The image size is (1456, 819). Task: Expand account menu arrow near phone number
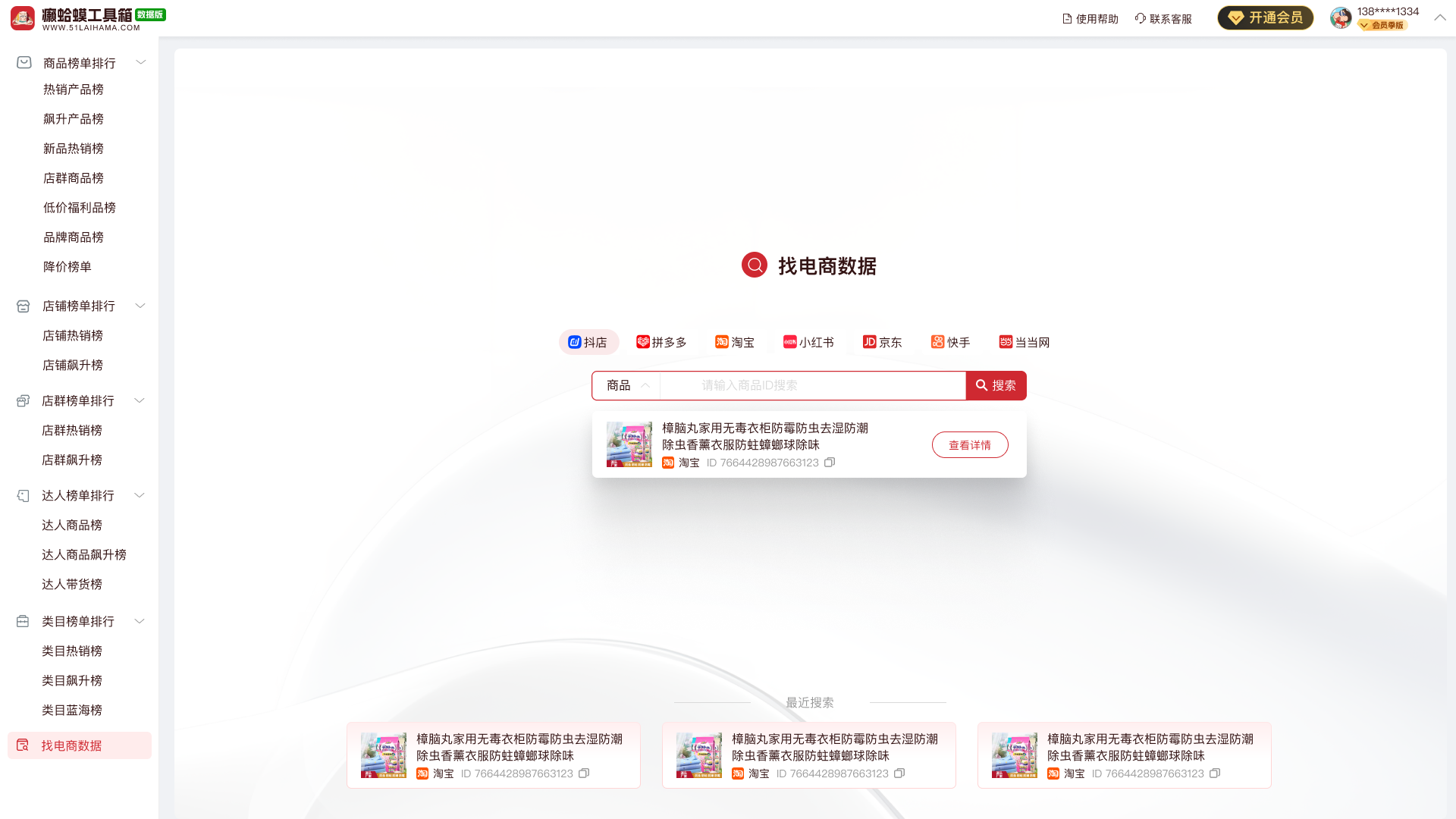click(x=1439, y=17)
